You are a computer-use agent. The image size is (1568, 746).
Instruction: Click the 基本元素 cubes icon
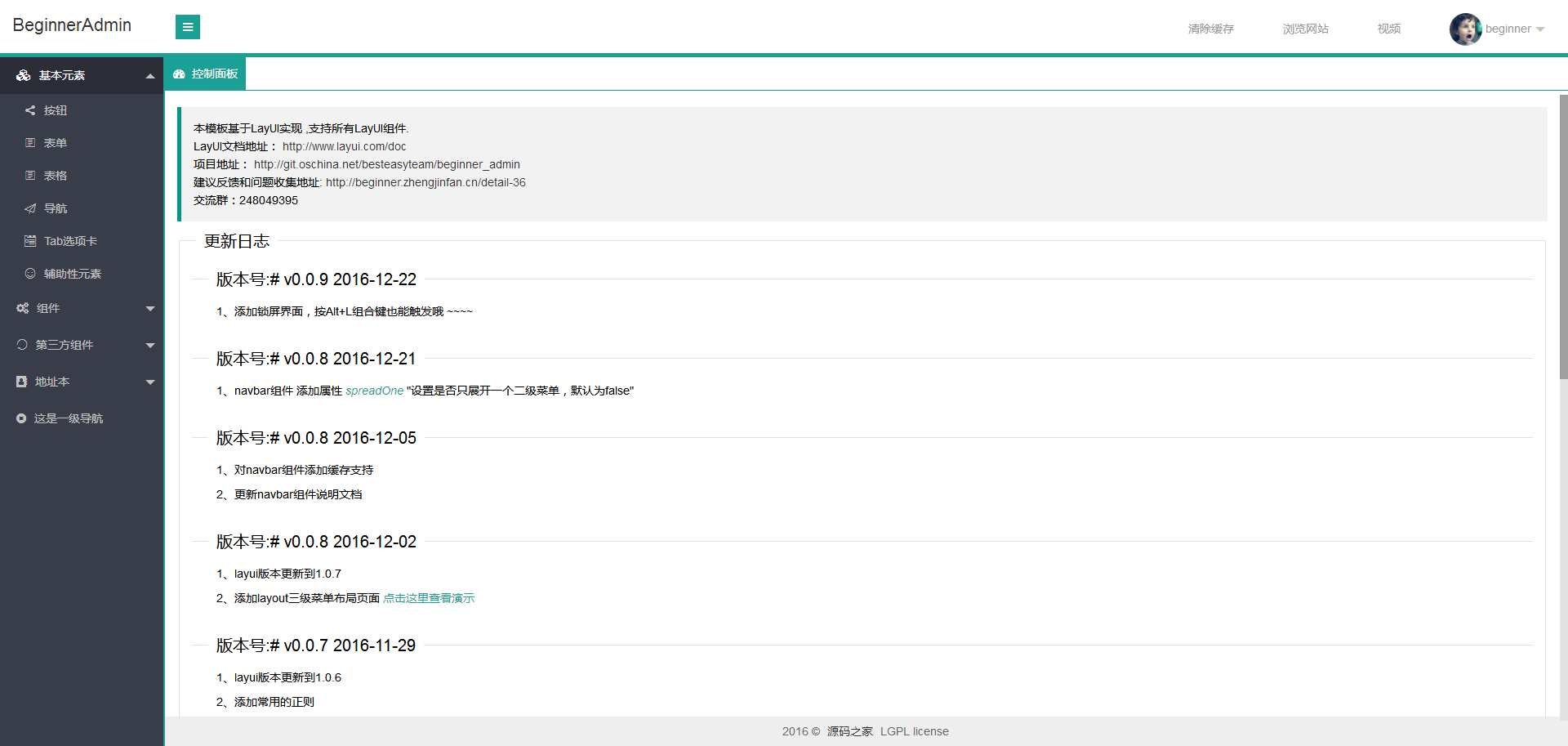coord(23,75)
